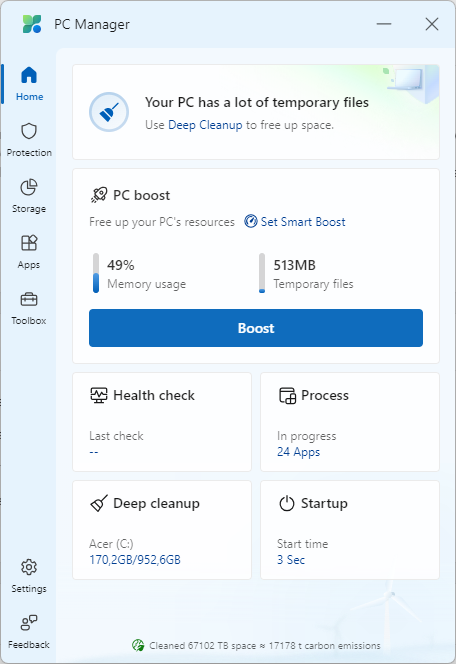Open the Feedback icon at bottom left
Image resolution: width=456 pixels, height=664 pixels.
click(x=29, y=623)
